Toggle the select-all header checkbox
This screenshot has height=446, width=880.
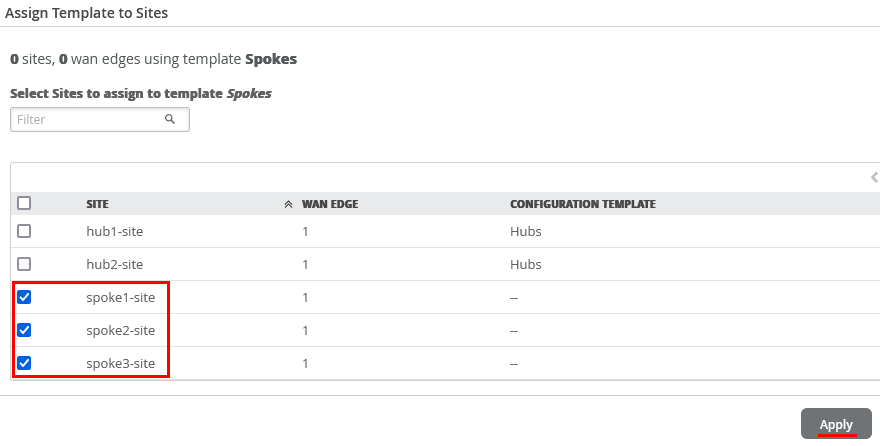tap(25, 203)
